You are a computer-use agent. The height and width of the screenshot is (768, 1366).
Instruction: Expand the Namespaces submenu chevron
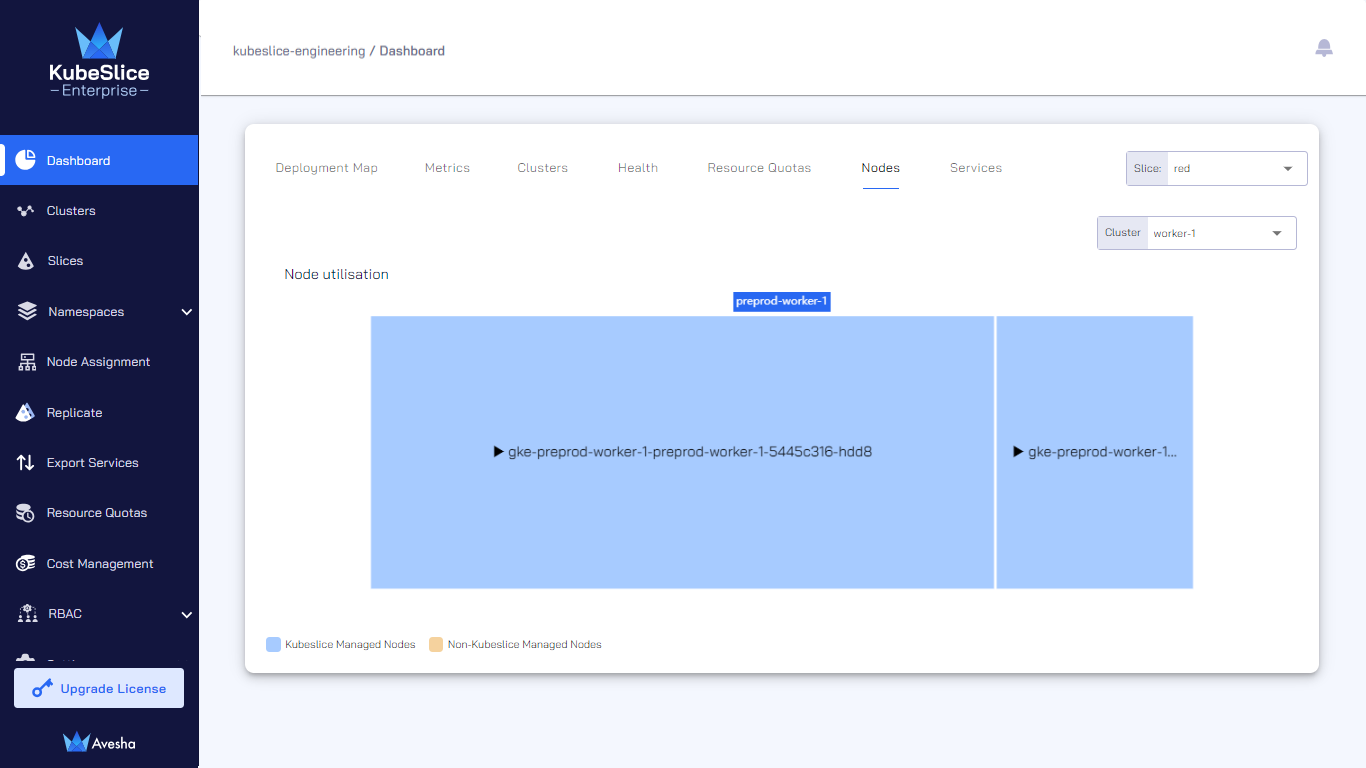(186, 312)
